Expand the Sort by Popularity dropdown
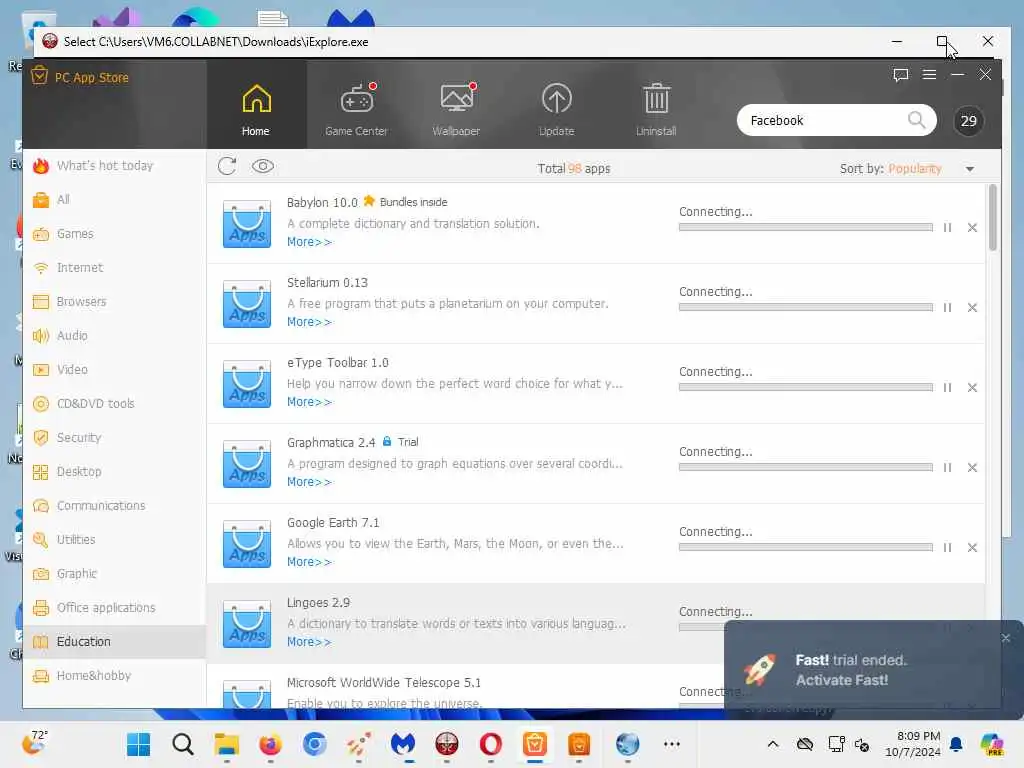 click(970, 169)
